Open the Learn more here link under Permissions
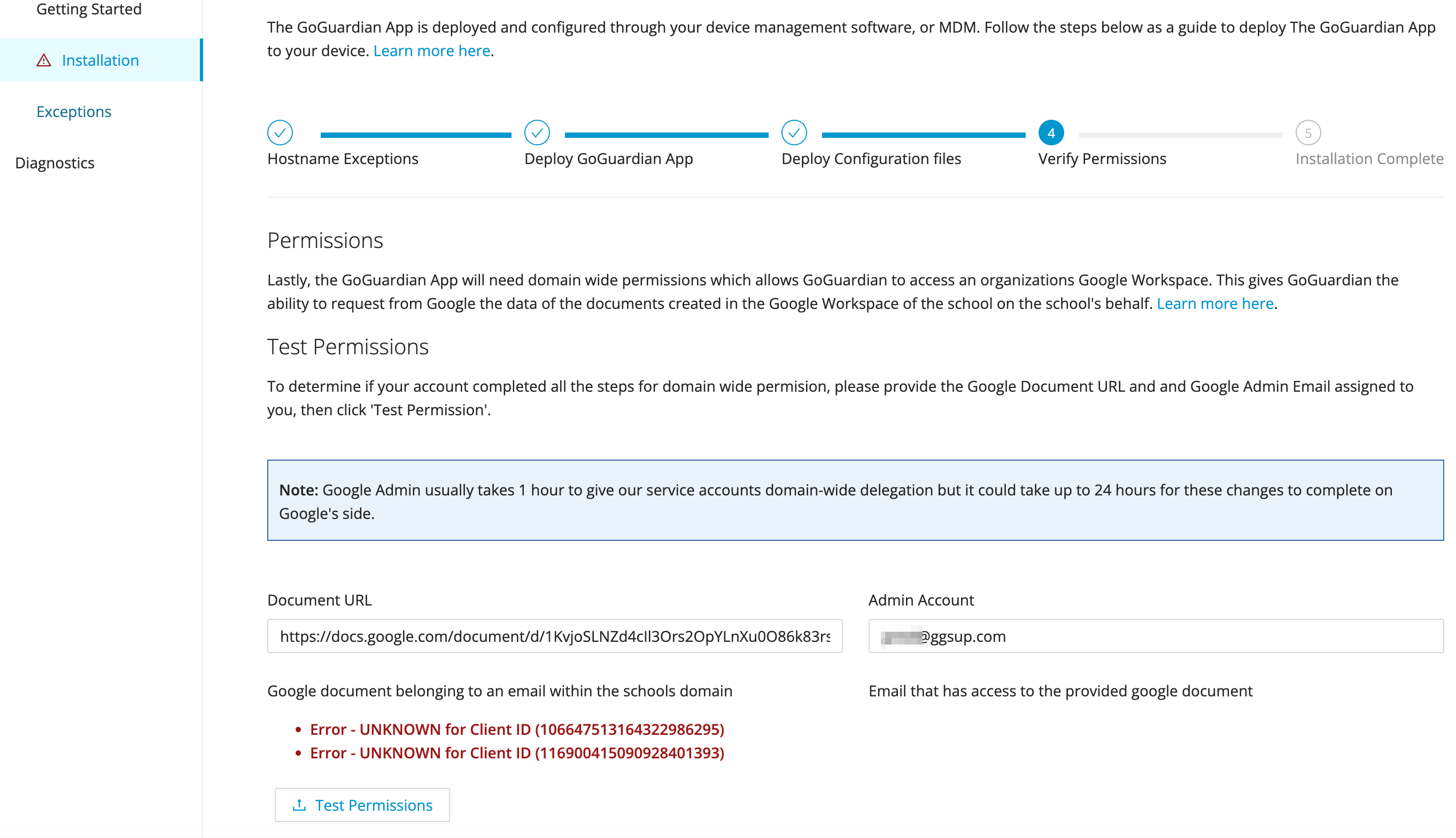This screenshot has height=838, width=1456. (x=1214, y=304)
